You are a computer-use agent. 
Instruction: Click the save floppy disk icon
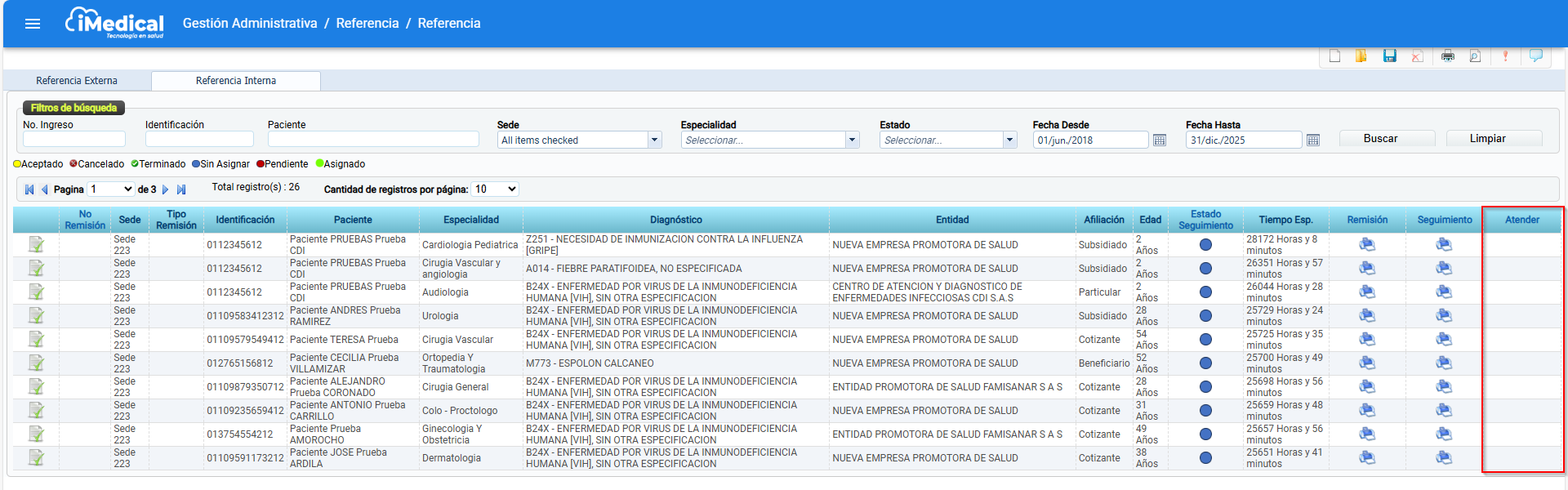click(x=1389, y=56)
